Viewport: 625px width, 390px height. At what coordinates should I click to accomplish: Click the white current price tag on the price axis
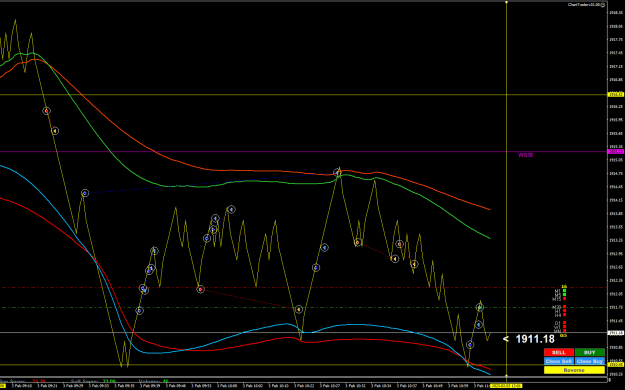click(x=616, y=333)
